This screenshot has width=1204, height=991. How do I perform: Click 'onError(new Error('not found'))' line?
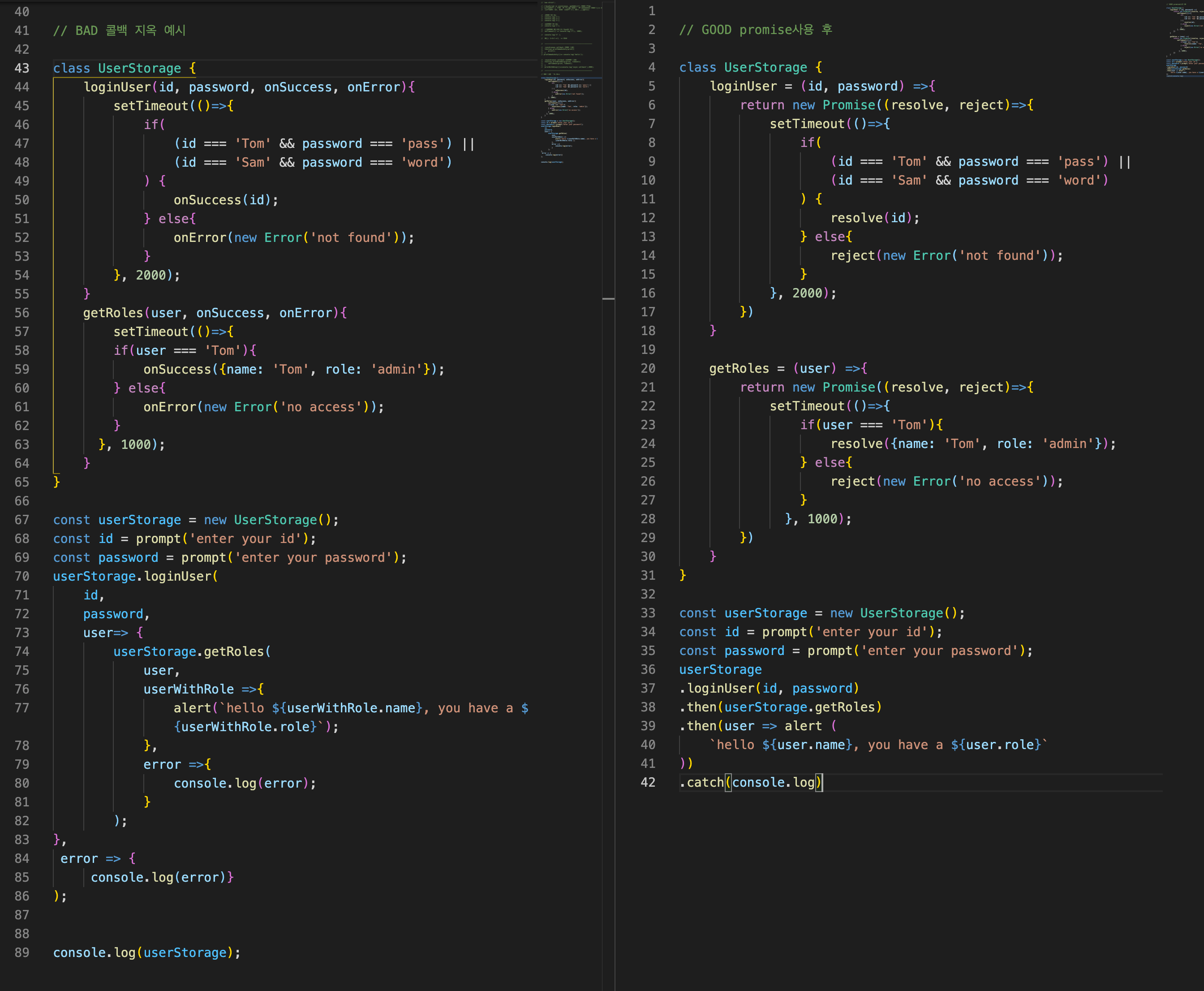pos(293,237)
